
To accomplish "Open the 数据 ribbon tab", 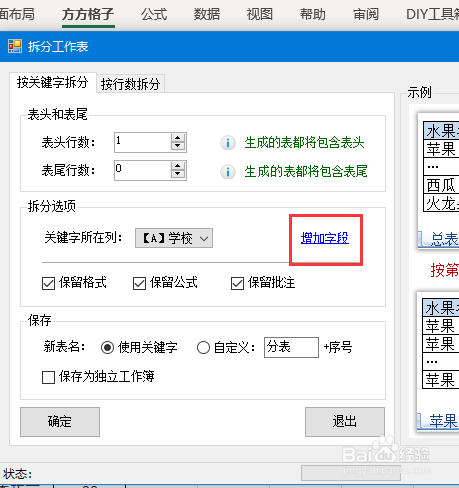I will [x=207, y=14].
